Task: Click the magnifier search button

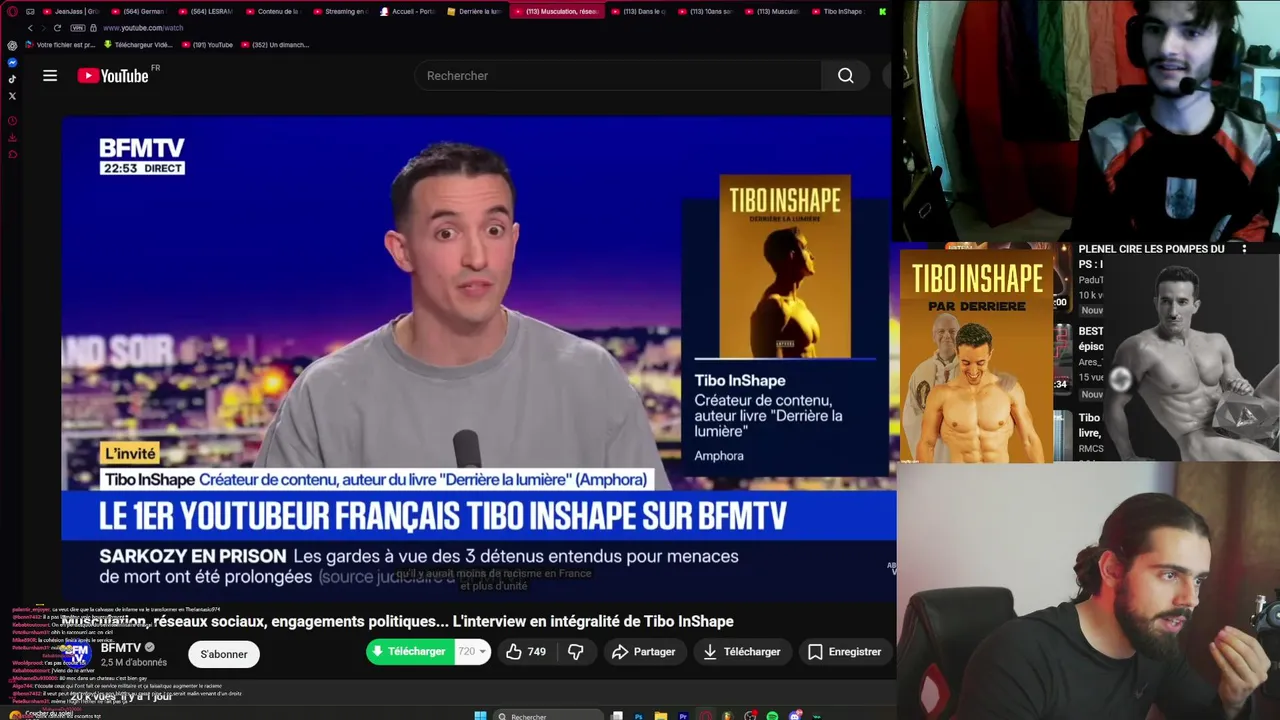Action: pyautogui.click(x=846, y=76)
